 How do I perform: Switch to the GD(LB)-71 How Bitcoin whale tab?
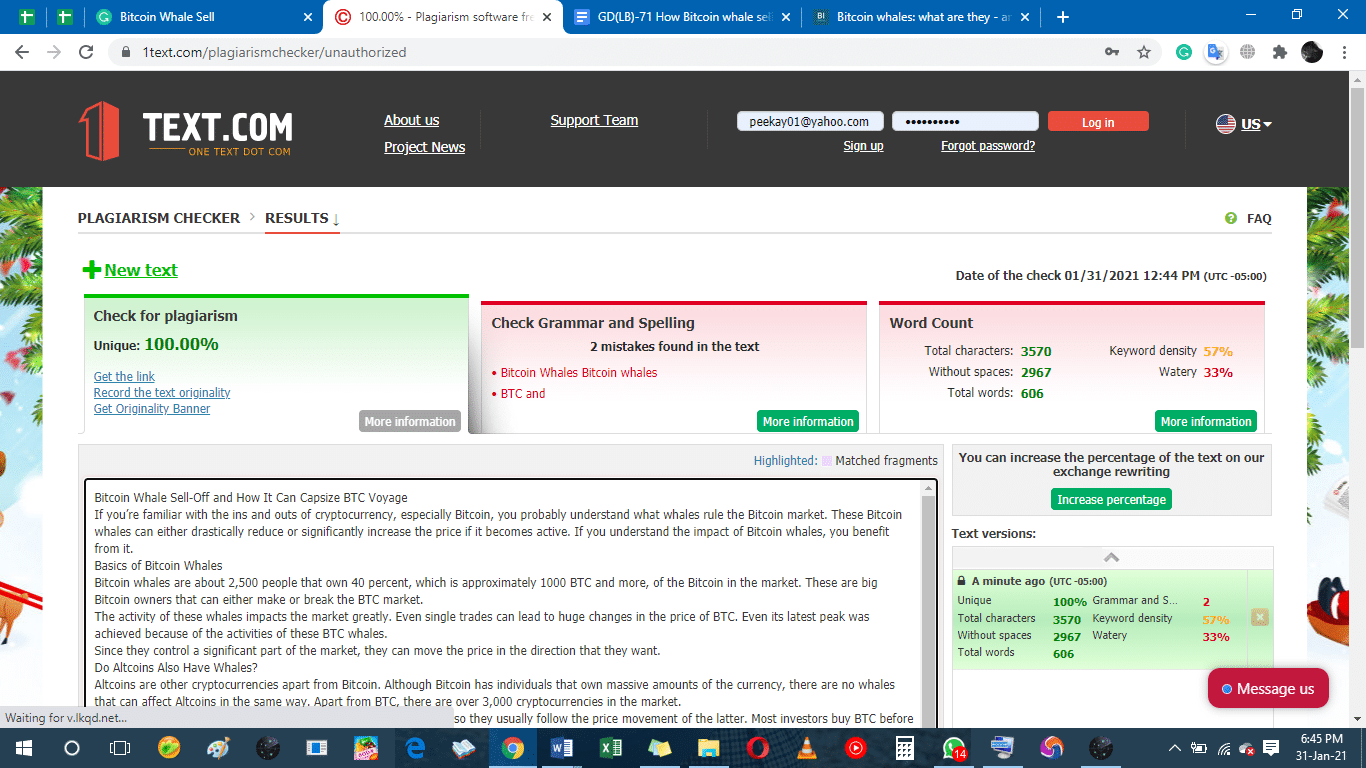683,17
